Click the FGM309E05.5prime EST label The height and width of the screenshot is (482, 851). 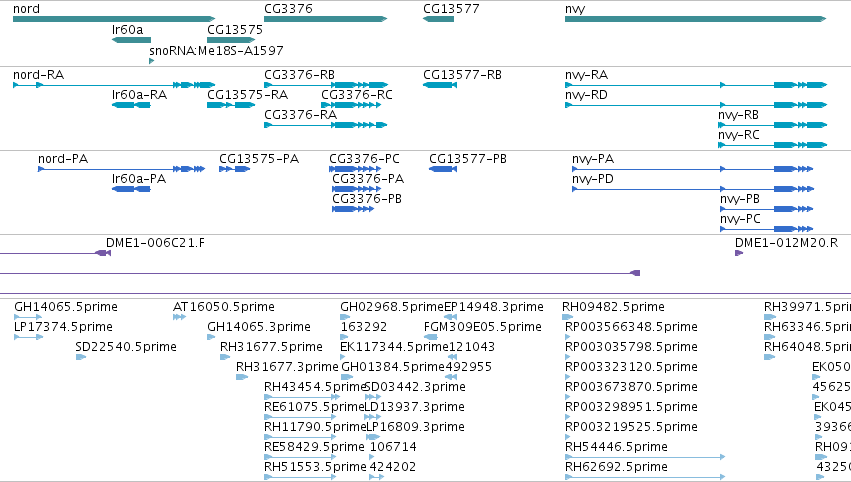483,327
